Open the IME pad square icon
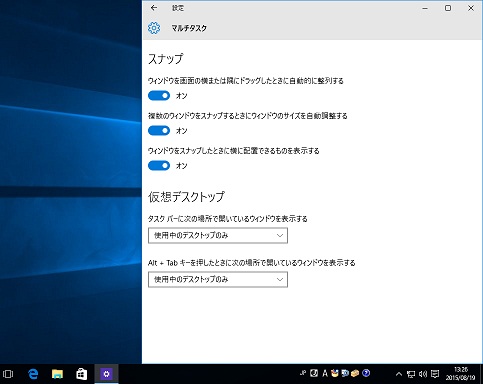Viewport: 483px width, 384px height. point(314,373)
